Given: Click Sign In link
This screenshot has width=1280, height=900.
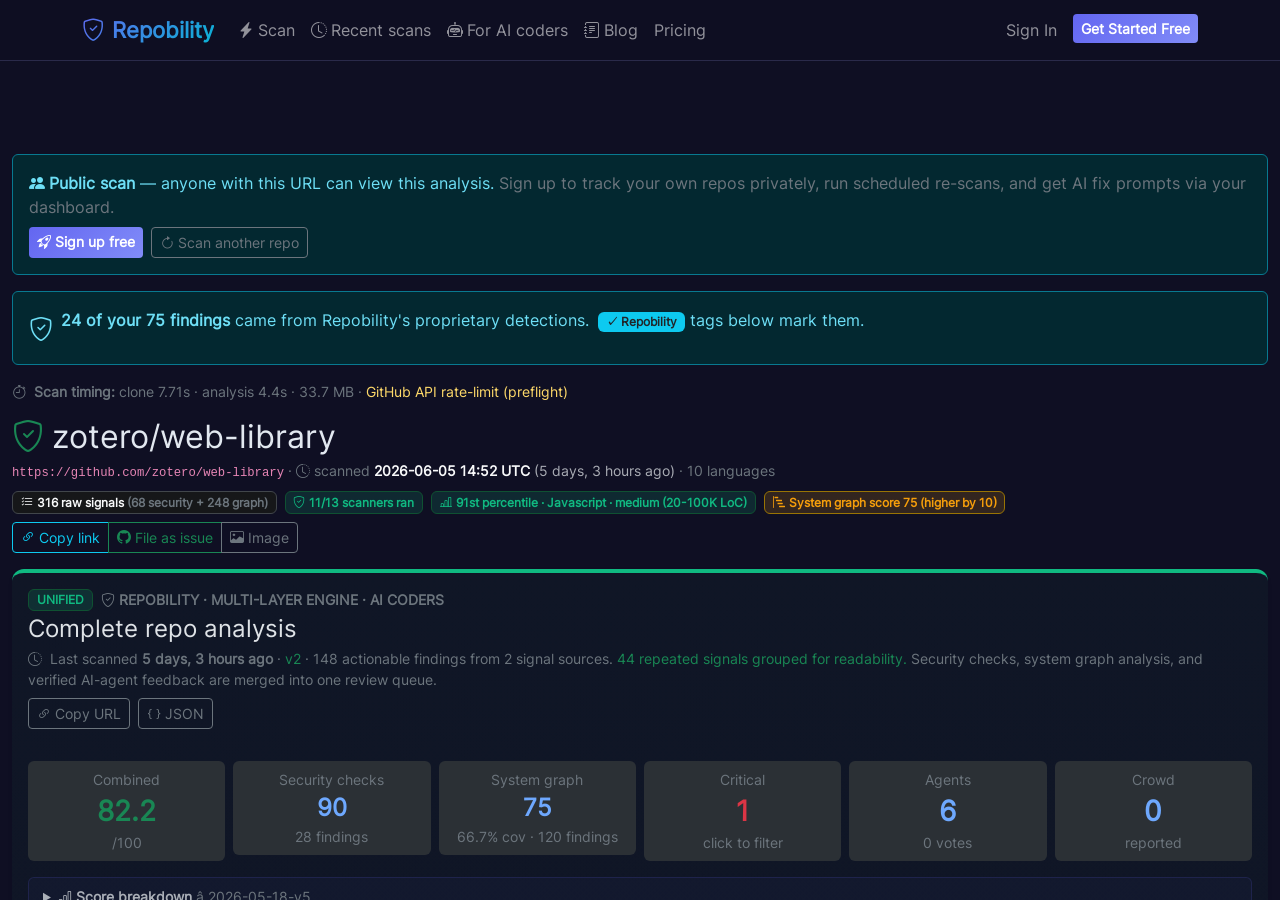Looking at the screenshot, I should 1031,30.
